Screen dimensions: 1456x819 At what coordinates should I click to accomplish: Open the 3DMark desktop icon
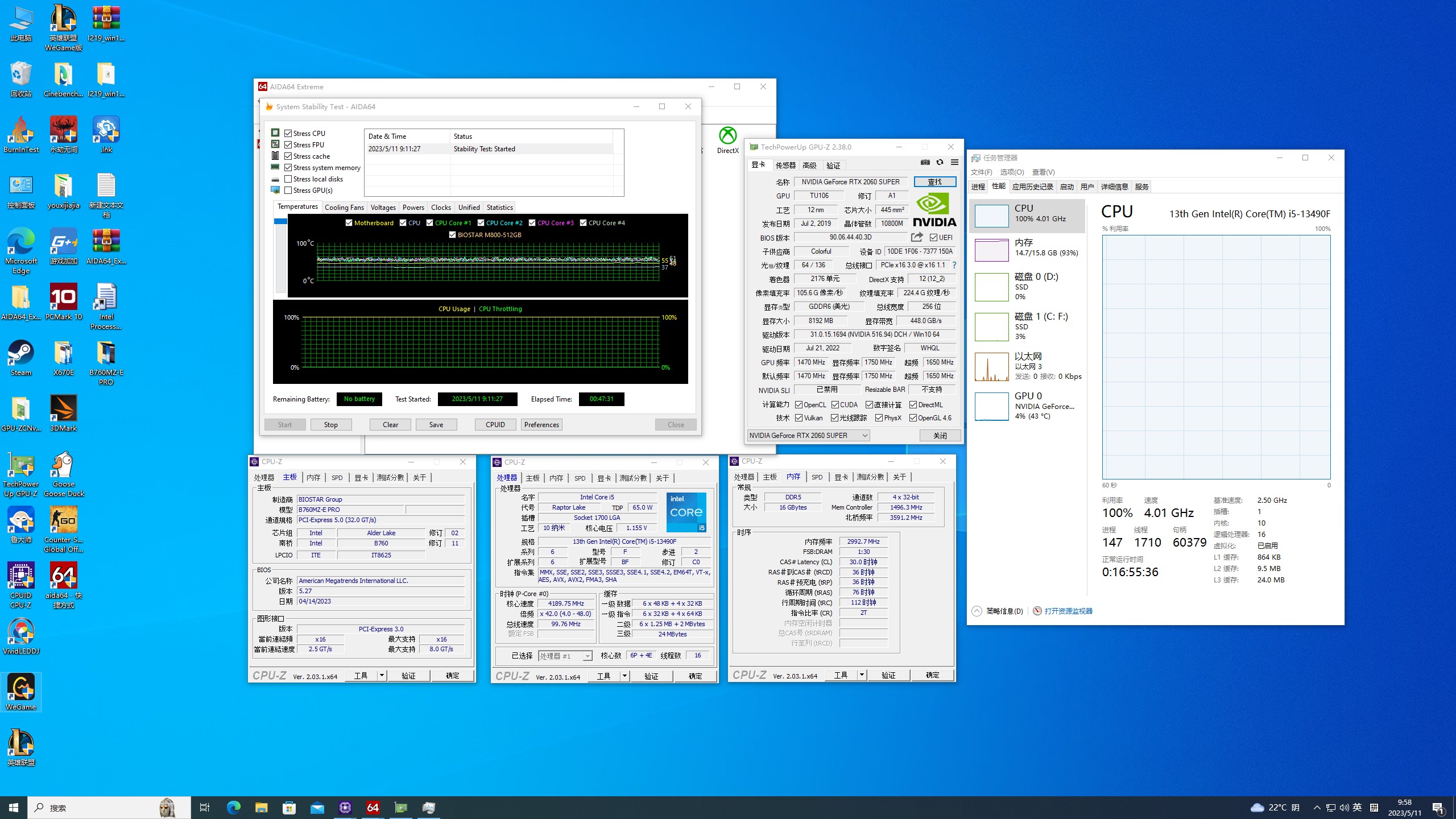point(63,414)
